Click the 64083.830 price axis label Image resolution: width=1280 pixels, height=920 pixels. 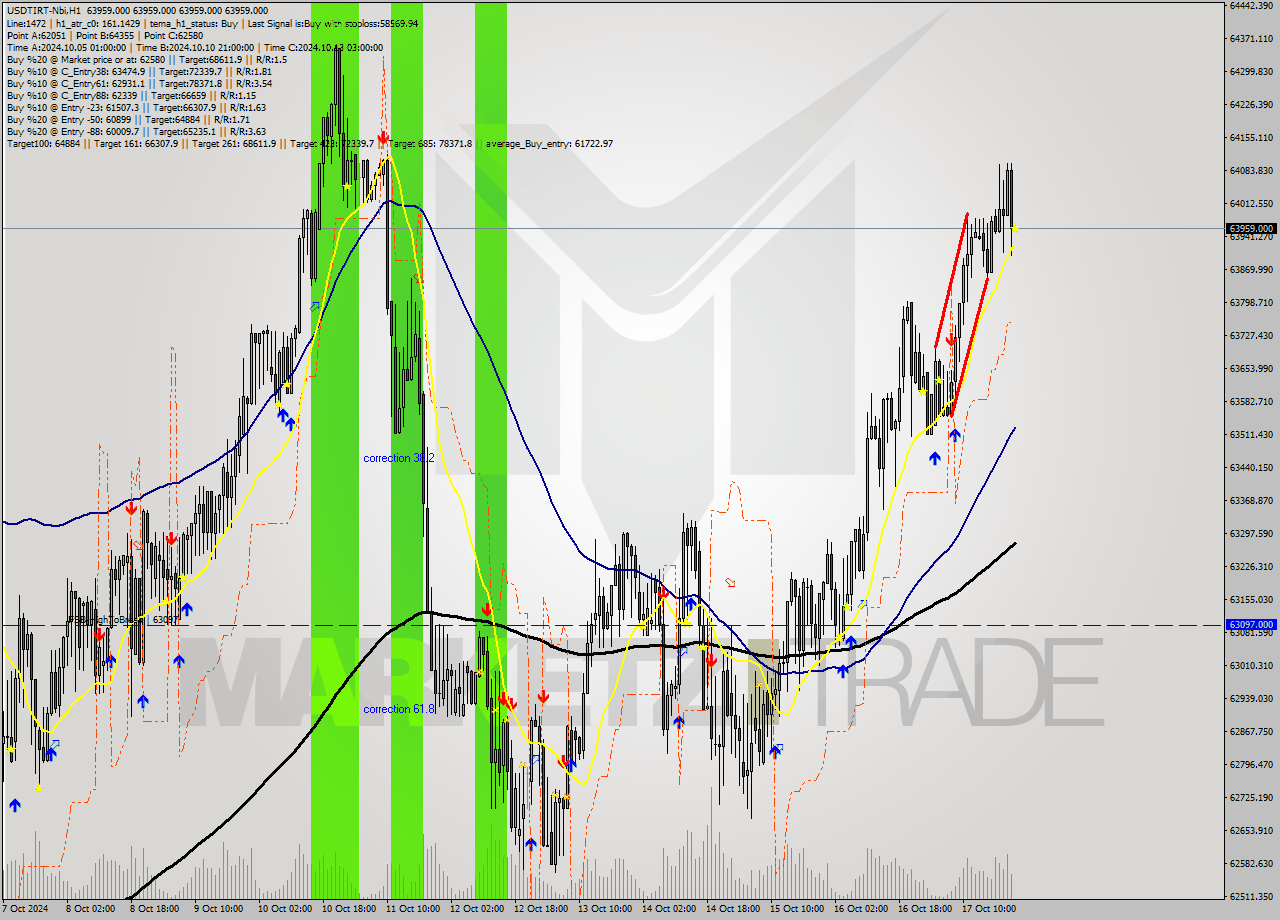(1251, 171)
